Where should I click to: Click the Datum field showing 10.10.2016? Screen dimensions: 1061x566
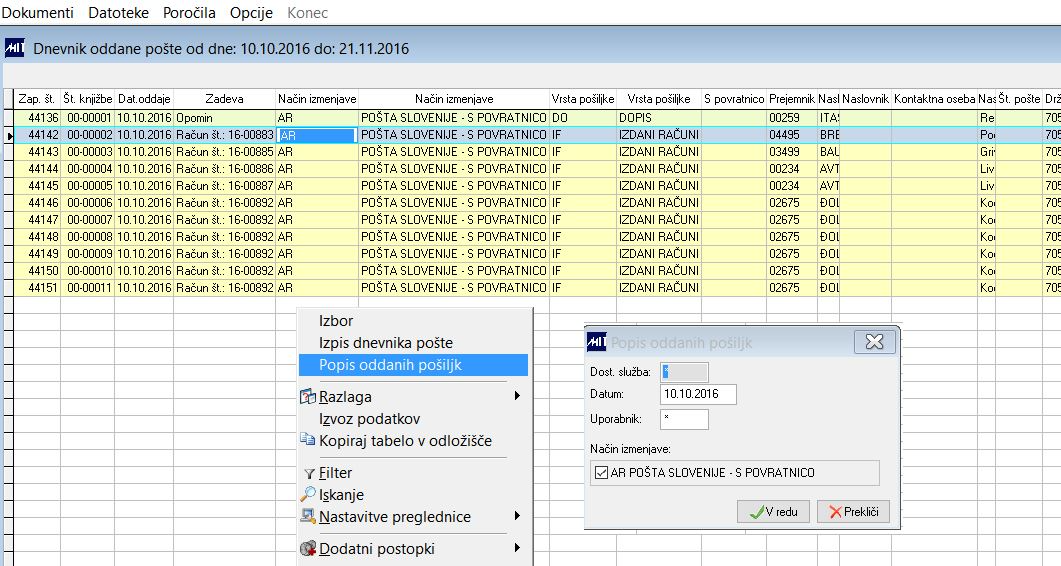coord(698,394)
